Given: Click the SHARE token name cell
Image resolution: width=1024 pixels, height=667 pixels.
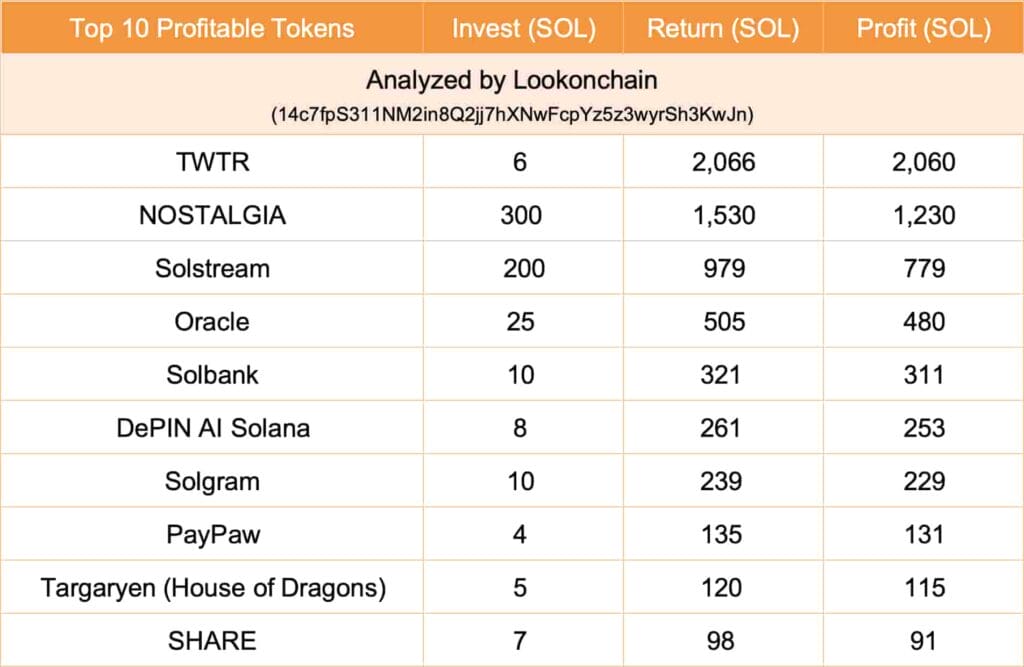Looking at the screenshot, I should [x=212, y=640].
